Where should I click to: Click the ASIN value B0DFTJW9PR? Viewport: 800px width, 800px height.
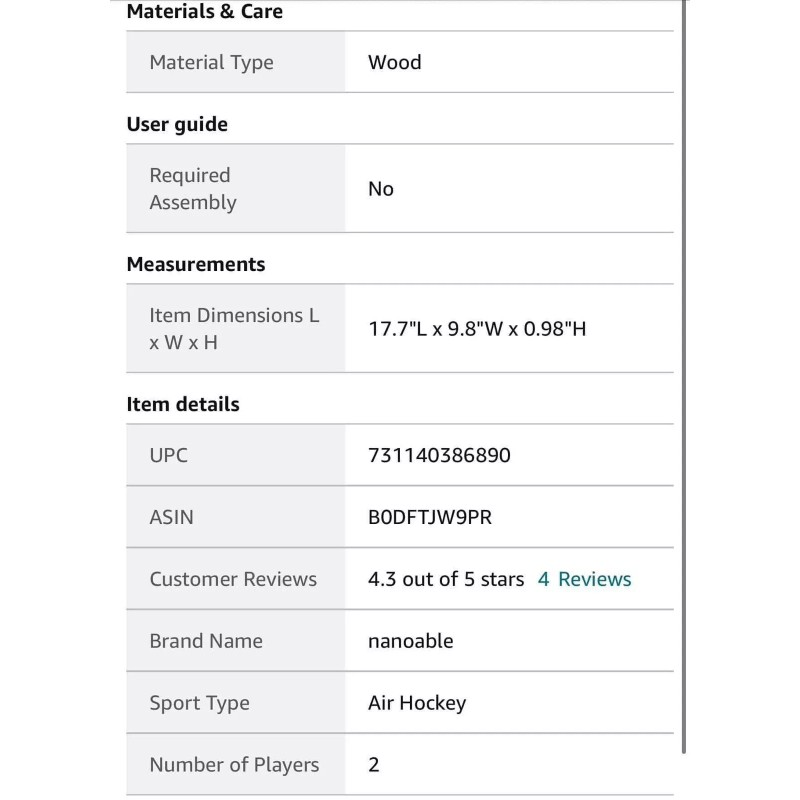[430, 517]
